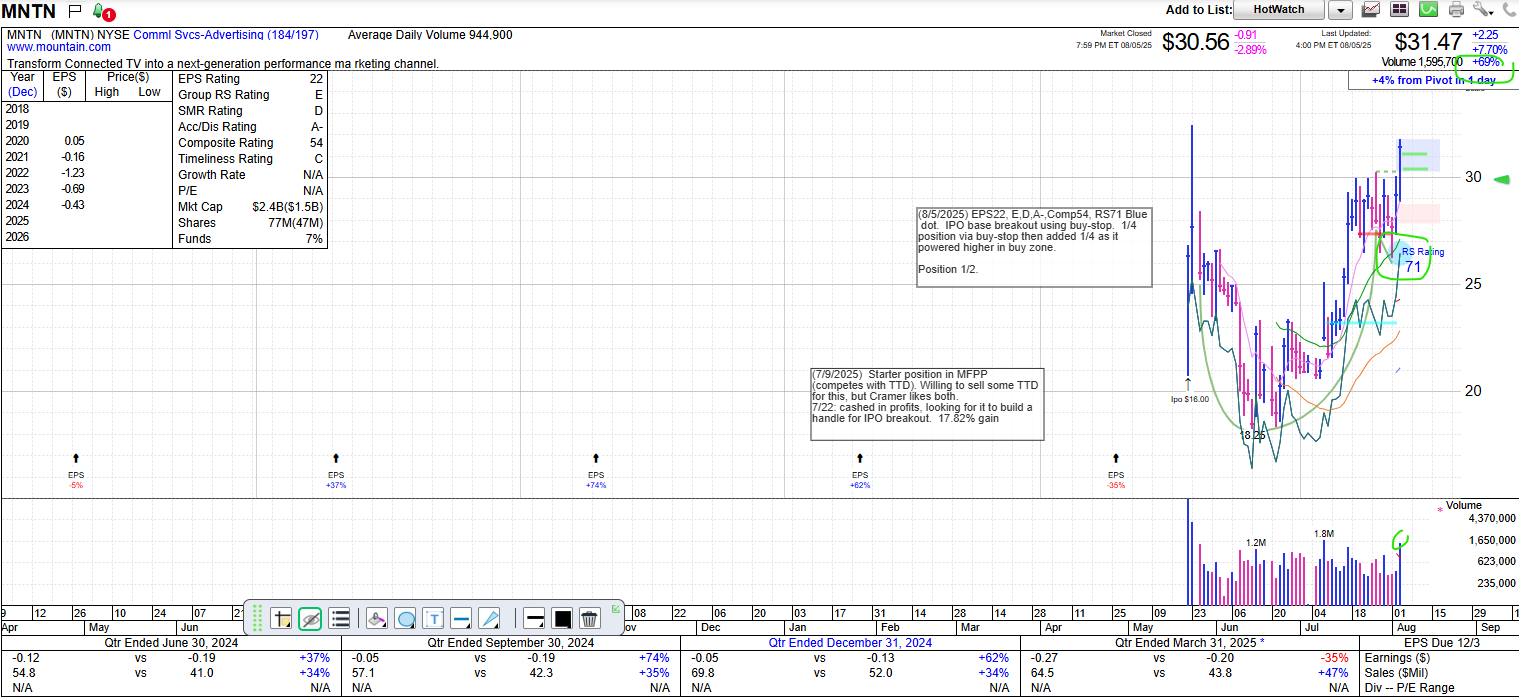
Task: Click the Mkt Cap $2.4B($1.5B) value
Action: click(x=288, y=207)
